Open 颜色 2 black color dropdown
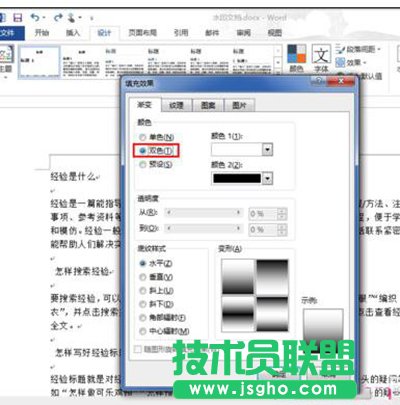Viewport: 400px width, 405px height. [267, 178]
